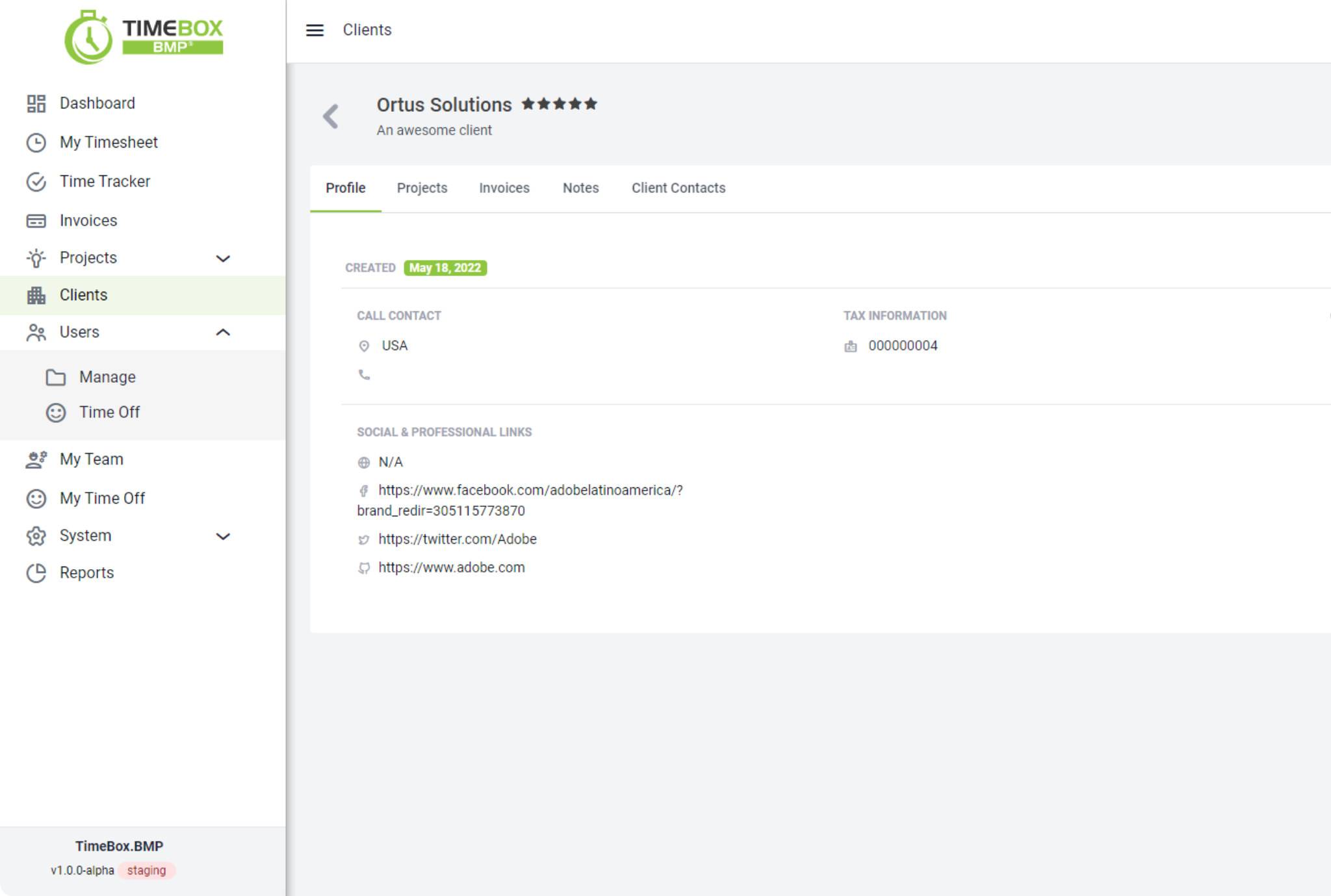Image resolution: width=1331 pixels, height=896 pixels.
Task: Click the v1.0.0-alpha version label
Action: pos(83,871)
